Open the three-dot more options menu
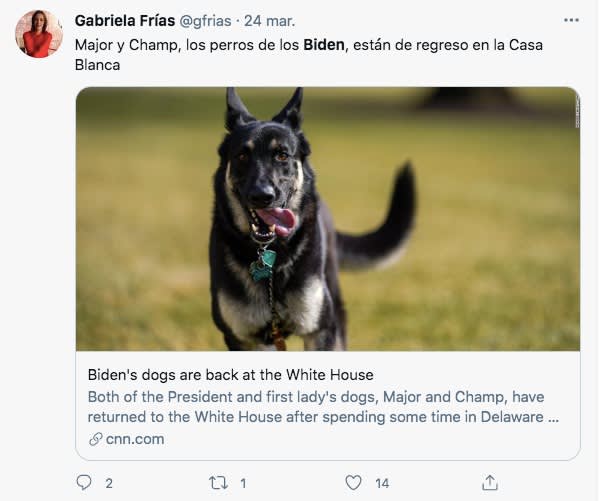Viewport: 601px width, 501px height. tap(571, 19)
